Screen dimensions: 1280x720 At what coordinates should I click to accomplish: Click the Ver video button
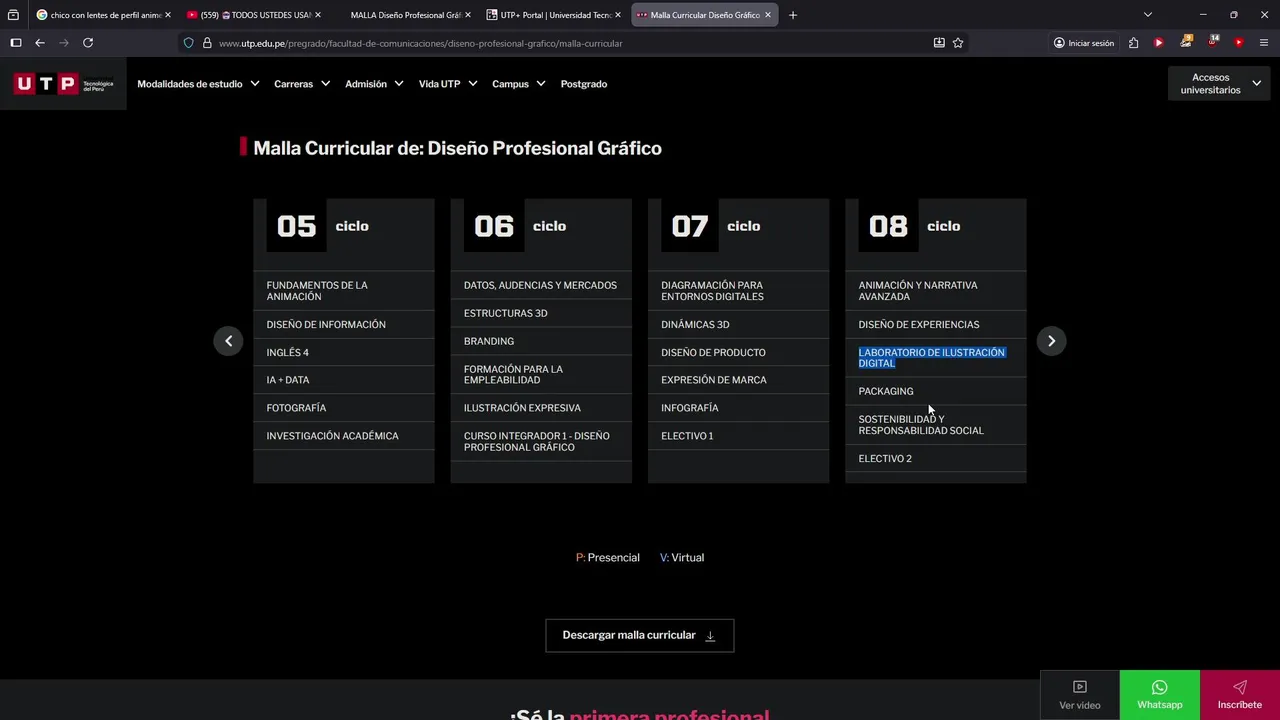(1079, 694)
